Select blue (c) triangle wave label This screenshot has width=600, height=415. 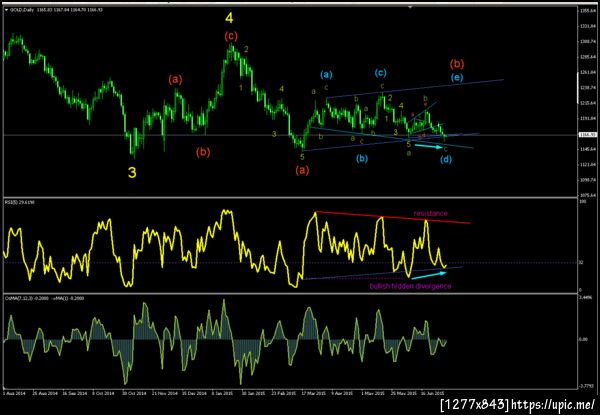click(380, 72)
